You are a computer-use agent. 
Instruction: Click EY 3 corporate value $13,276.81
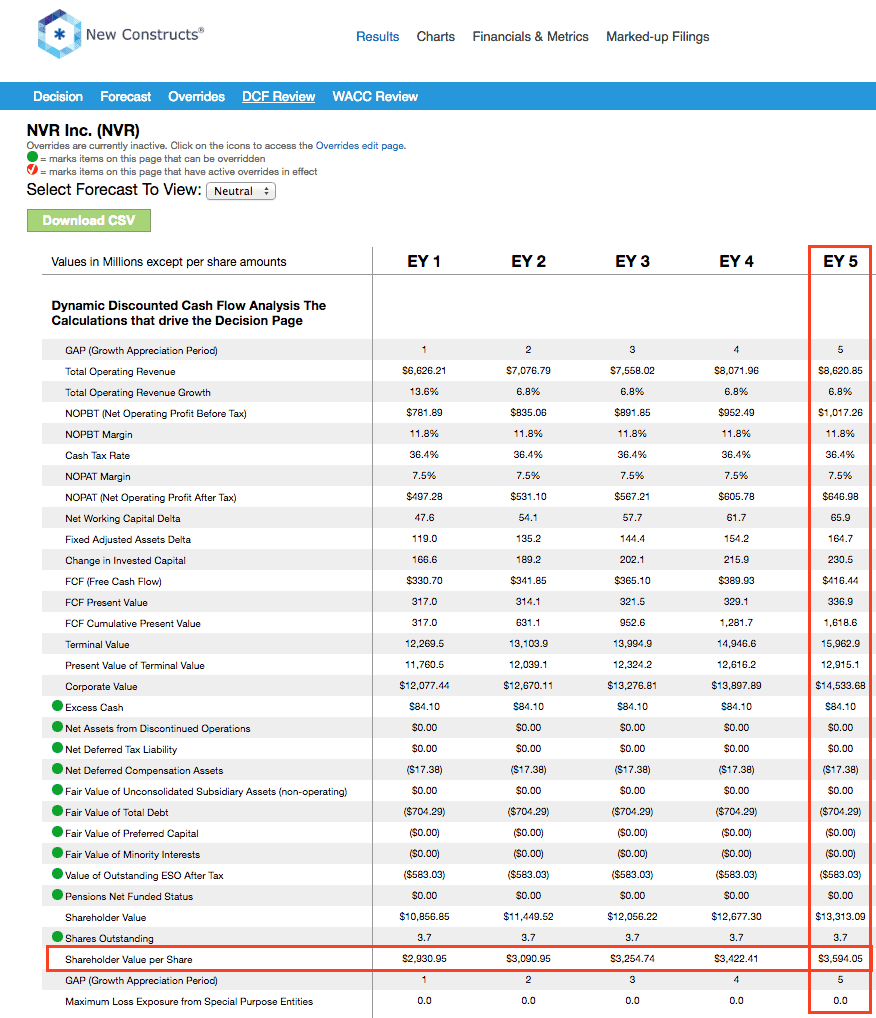click(632, 686)
